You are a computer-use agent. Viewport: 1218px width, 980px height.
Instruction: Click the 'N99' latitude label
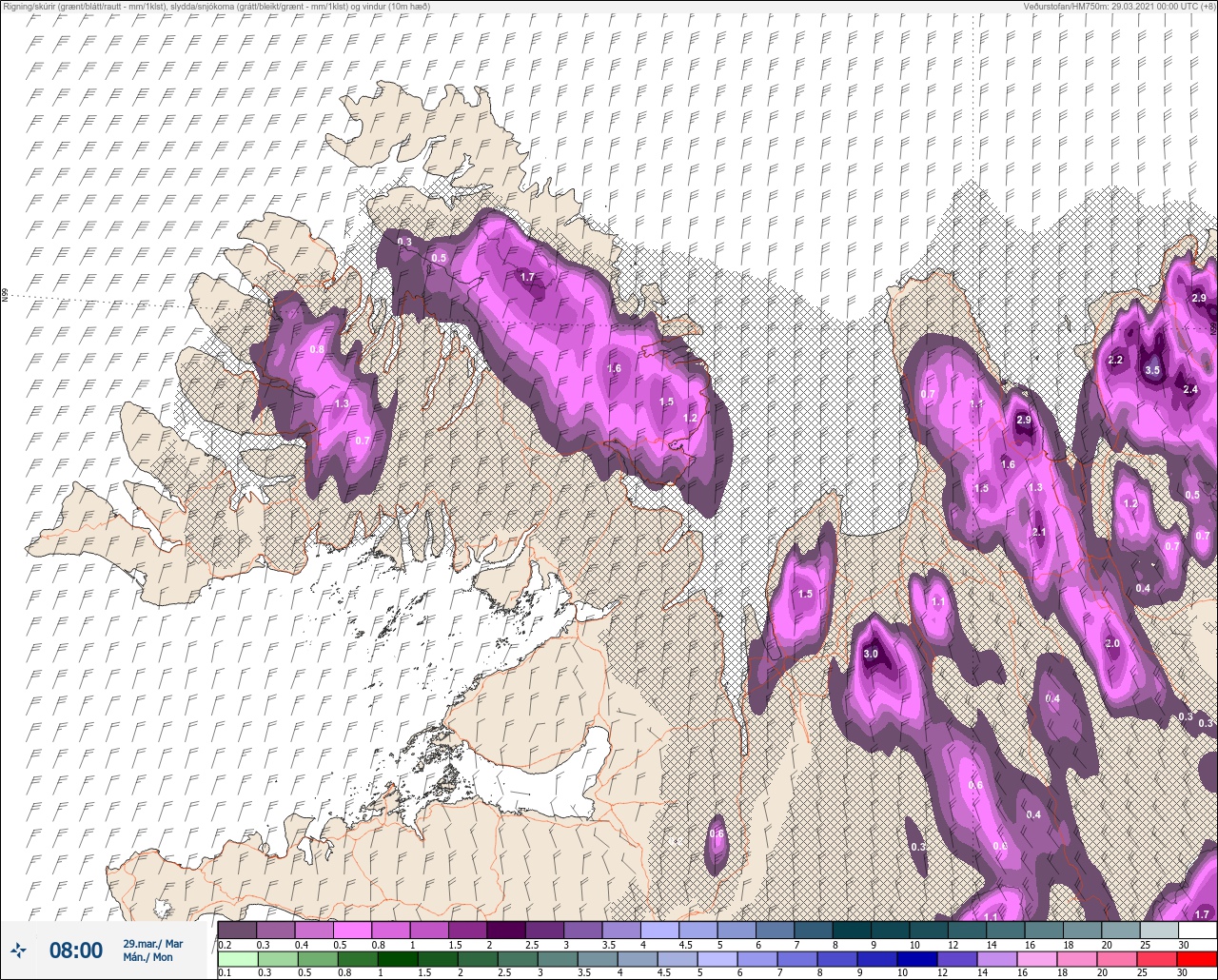point(5,296)
